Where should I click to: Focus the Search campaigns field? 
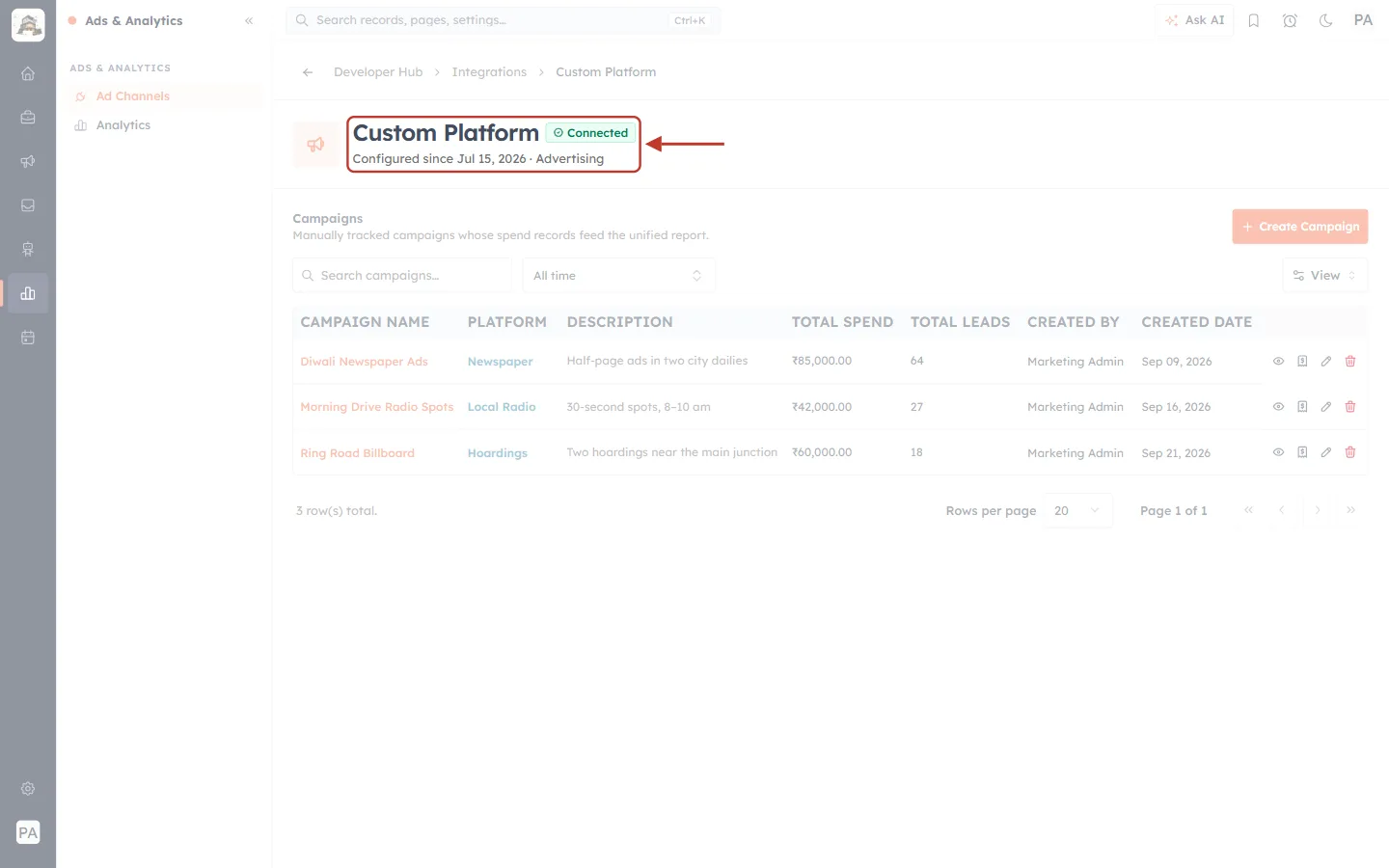(401, 276)
